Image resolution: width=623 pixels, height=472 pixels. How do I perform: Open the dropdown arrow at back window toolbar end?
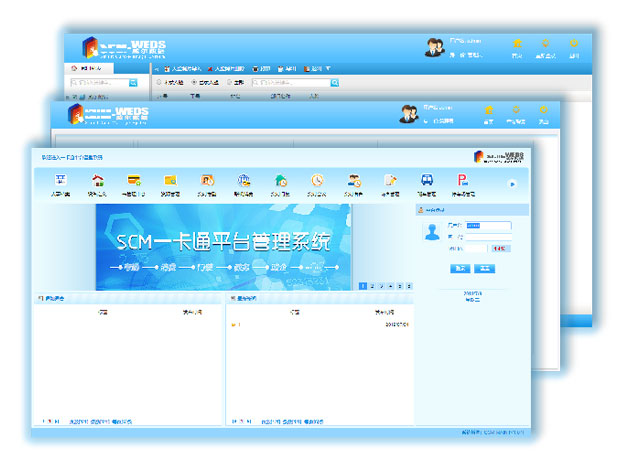click(x=329, y=69)
